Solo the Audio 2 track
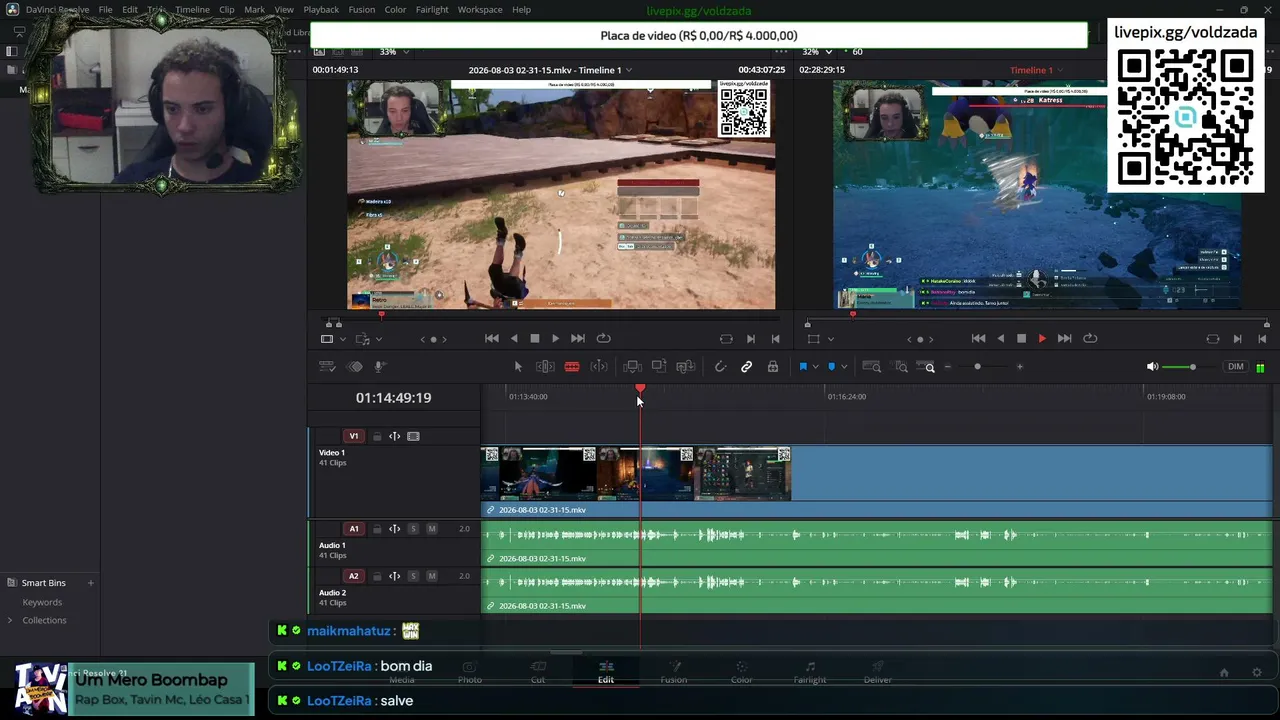The height and width of the screenshot is (720, 1280). 413,576
